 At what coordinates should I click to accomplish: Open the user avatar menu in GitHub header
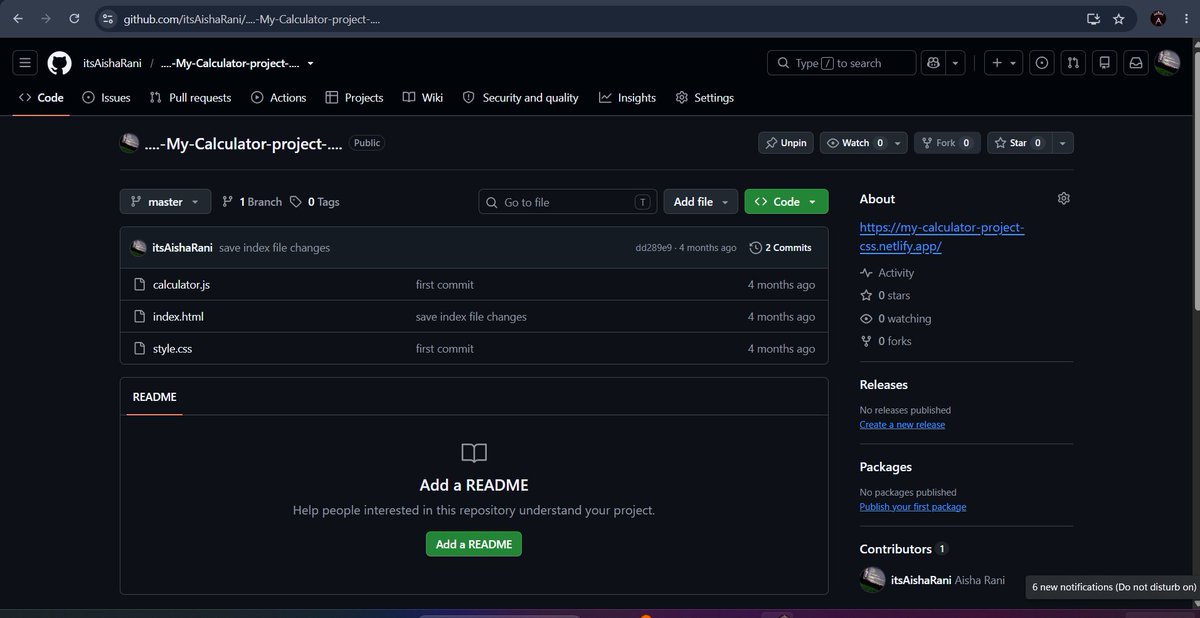pyautogui.click(x=1167, y=63)
